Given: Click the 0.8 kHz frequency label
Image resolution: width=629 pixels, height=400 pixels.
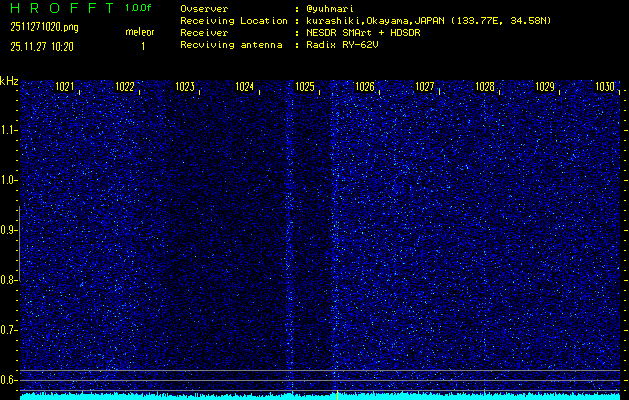Looking at the screenshot, I should click(x=7, y=280).
